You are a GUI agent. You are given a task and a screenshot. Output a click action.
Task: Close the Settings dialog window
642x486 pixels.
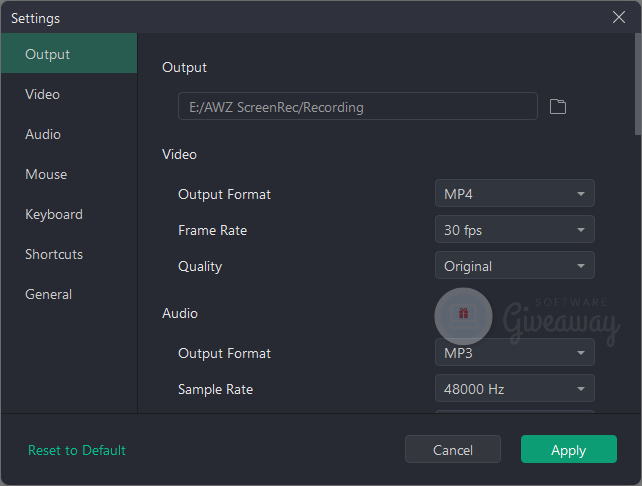619,17
